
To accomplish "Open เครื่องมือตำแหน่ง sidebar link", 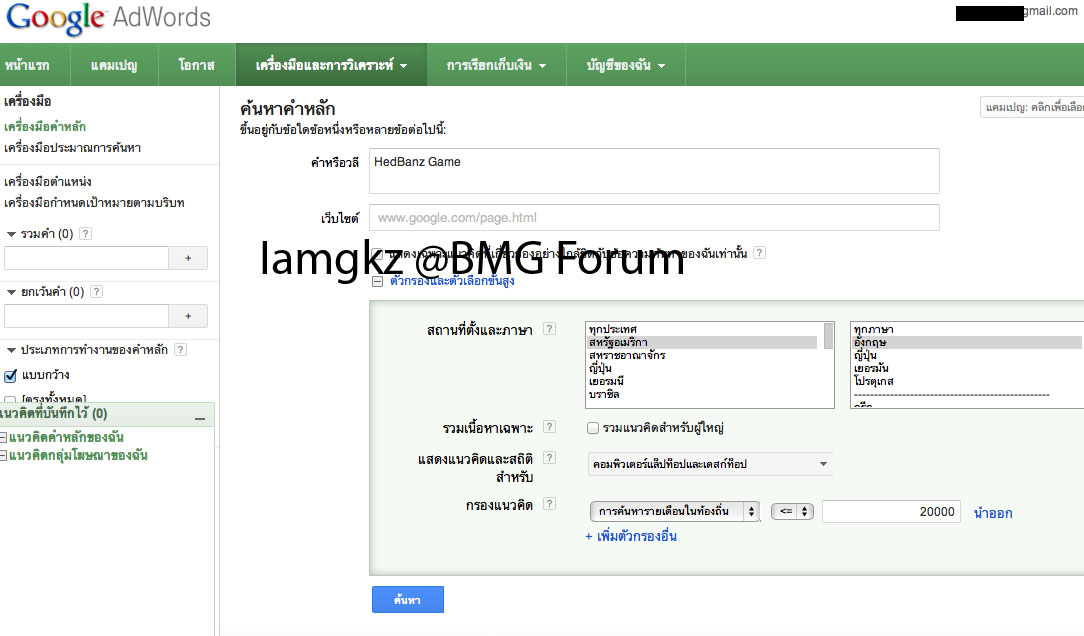I will [x=48, y=181].
